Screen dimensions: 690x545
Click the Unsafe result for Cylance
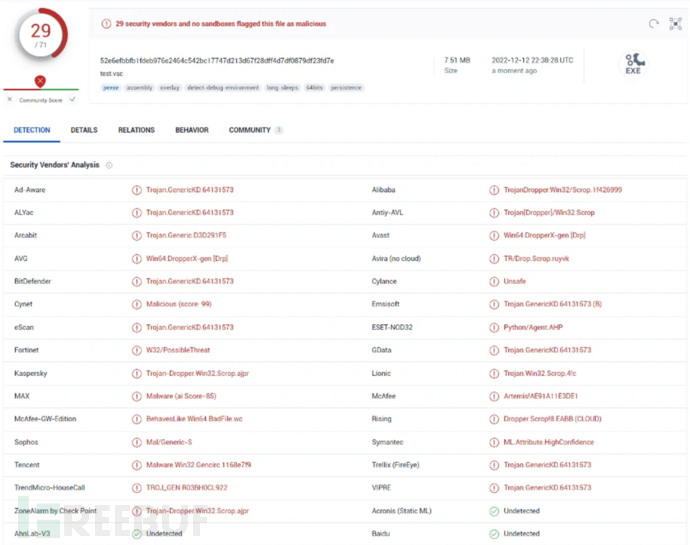[x=515, y=281]
